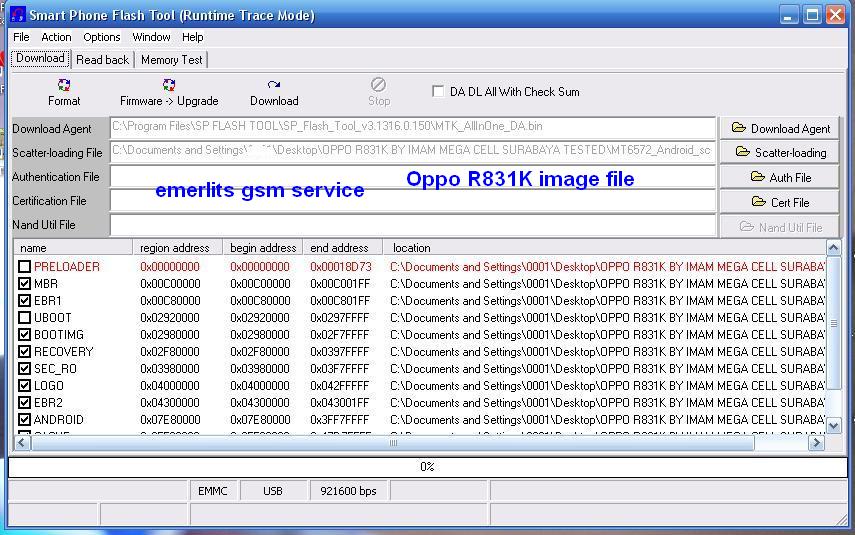This screenshot has width=855, height=535.
Task: Click the USB status bar entry
Action: tap(273, 491)
